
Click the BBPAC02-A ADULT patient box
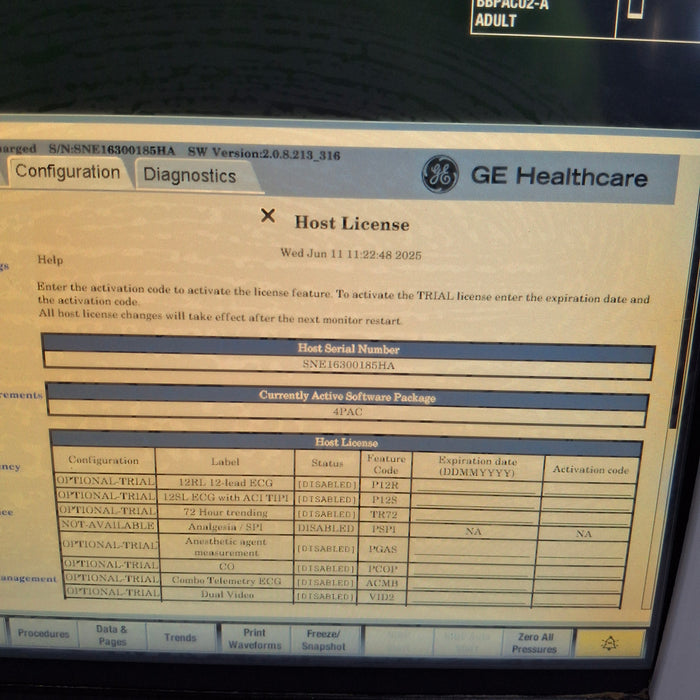tap(542, 18)
